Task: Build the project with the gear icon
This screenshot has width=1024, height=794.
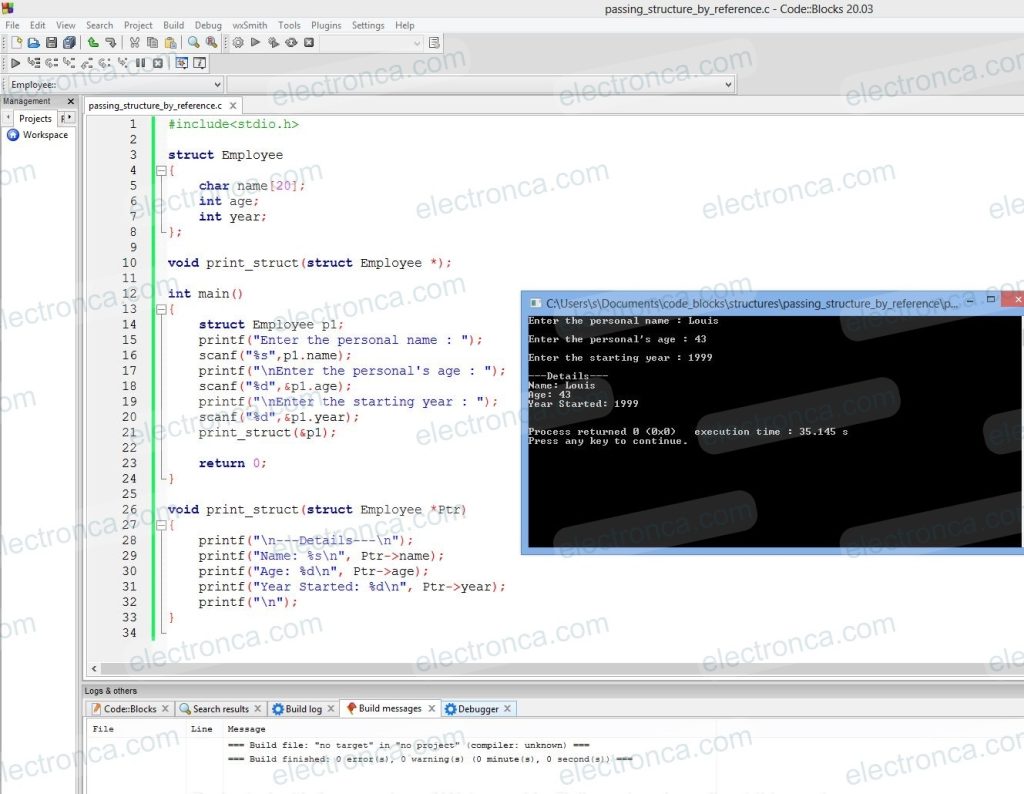Action: click(238, 42)
